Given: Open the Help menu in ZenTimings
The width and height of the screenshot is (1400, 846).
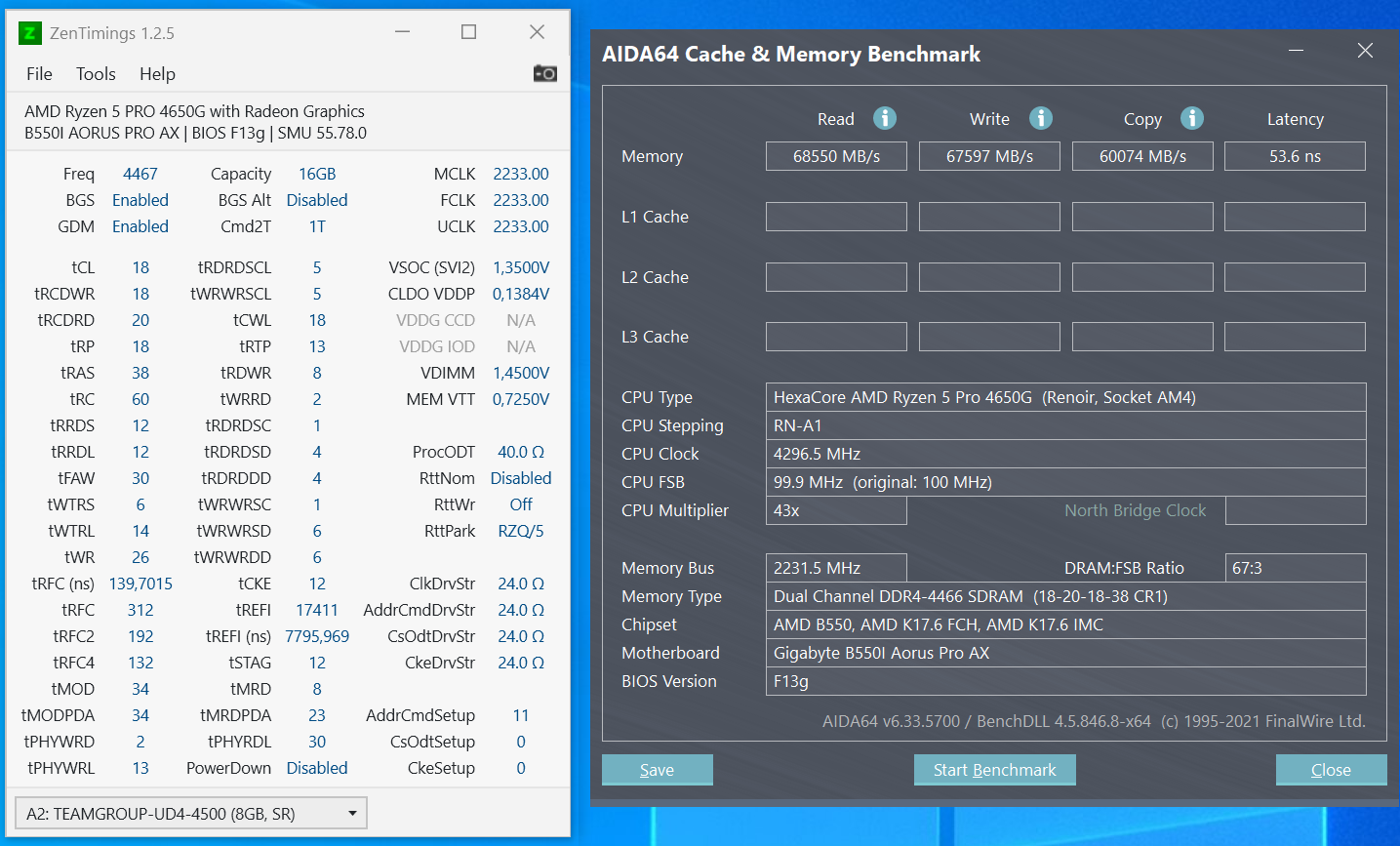Looking at the screenshot, I should [x=157, y=74].
